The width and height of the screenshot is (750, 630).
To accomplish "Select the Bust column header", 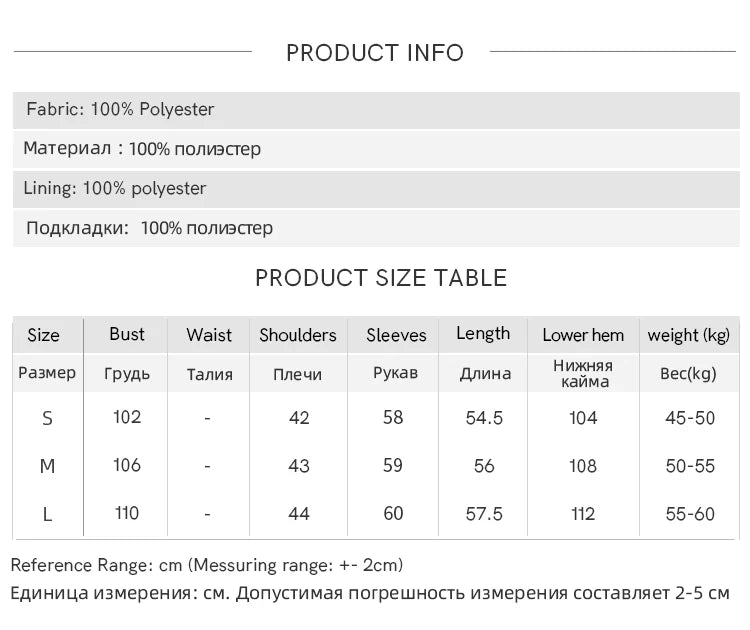I will pyautogui.click(x=127, y=334).
